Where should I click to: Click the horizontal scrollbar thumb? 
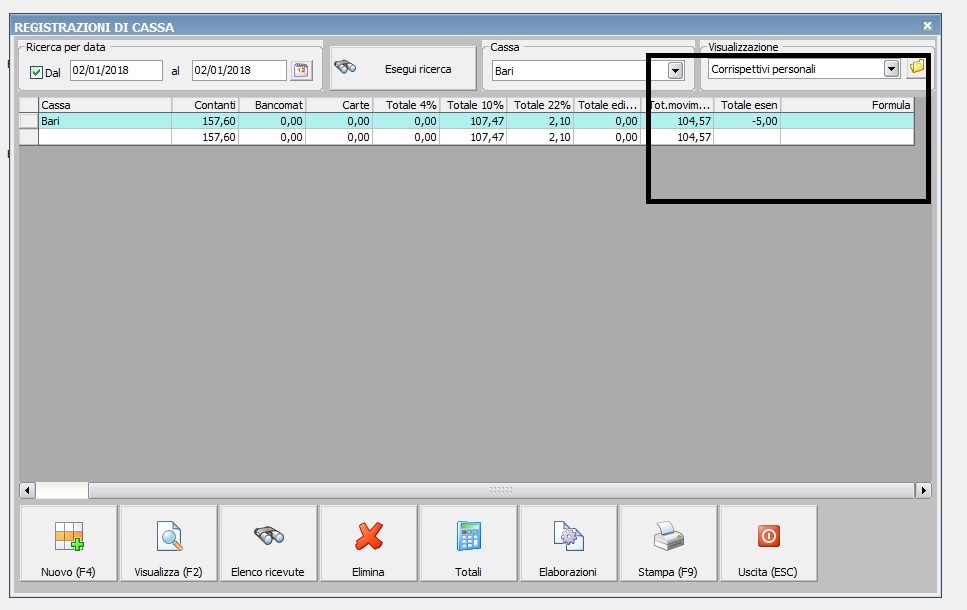[x=501, y=490]
